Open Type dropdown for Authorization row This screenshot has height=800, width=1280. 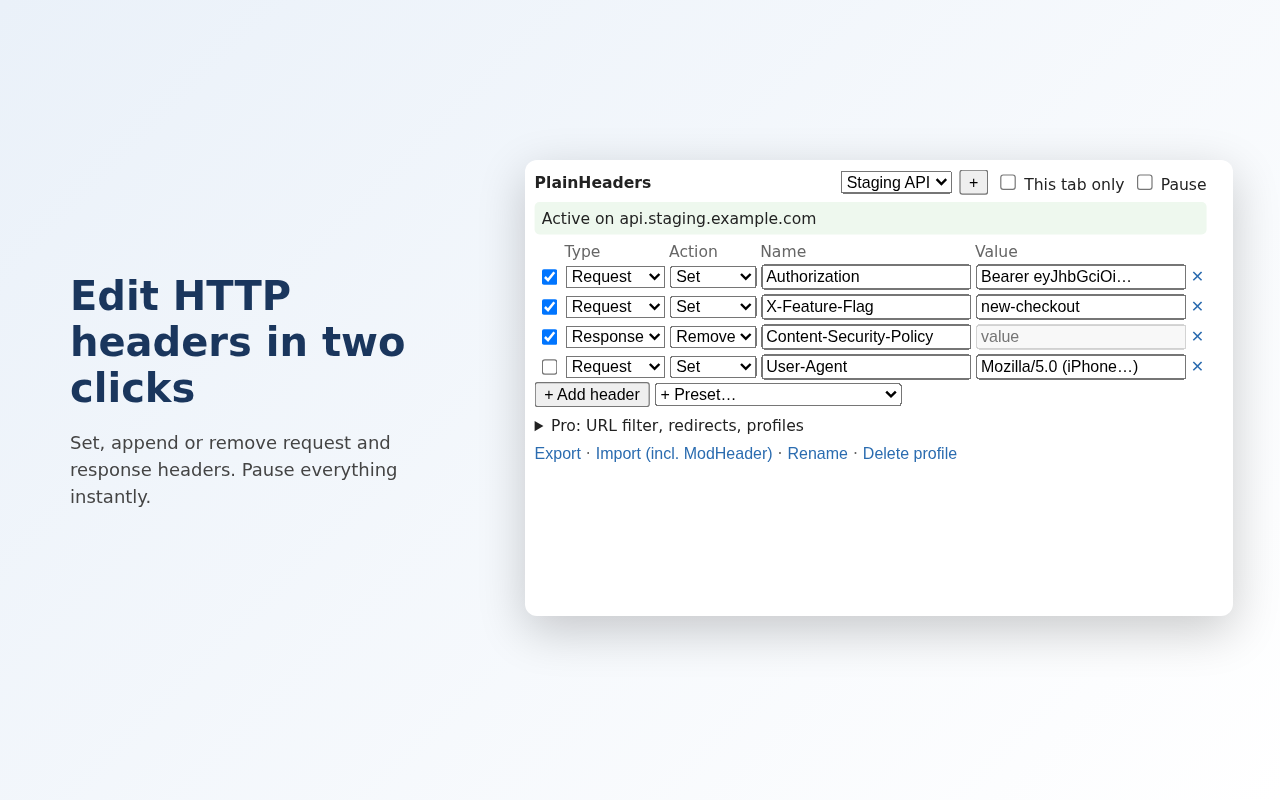click(615, 277)
